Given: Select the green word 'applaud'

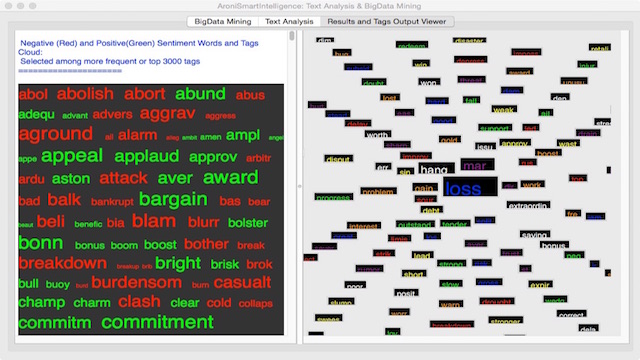Looking at the screenshot, I should click(147, 156).
